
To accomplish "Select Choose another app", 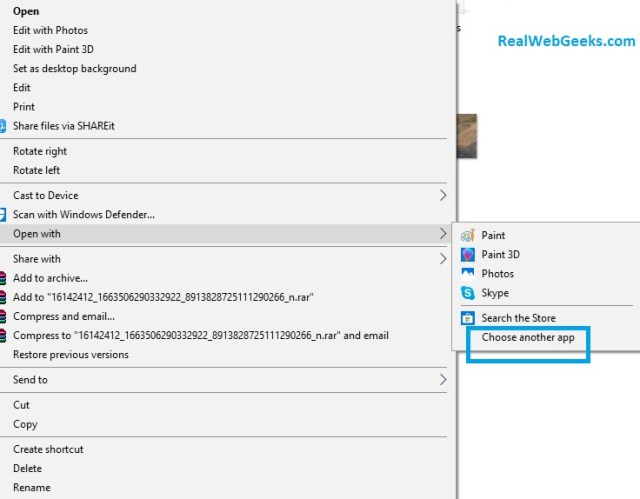I will tap(528, 337).
